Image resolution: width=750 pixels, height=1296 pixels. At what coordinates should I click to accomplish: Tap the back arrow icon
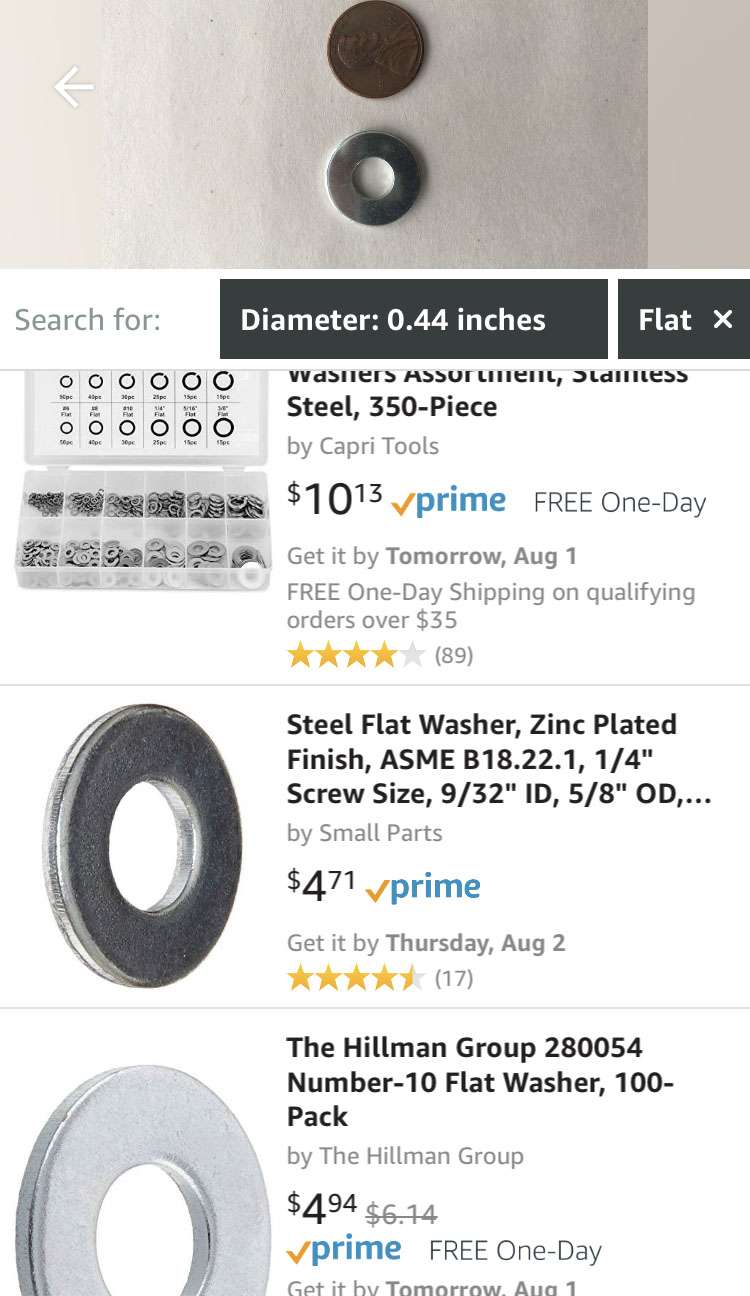coord(74,87)
